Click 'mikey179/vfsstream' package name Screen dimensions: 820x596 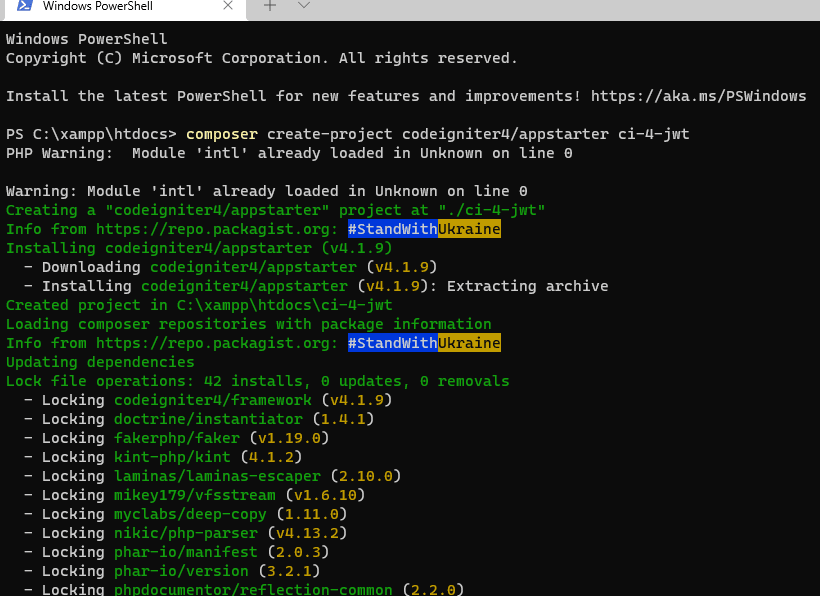pos(195,495)
